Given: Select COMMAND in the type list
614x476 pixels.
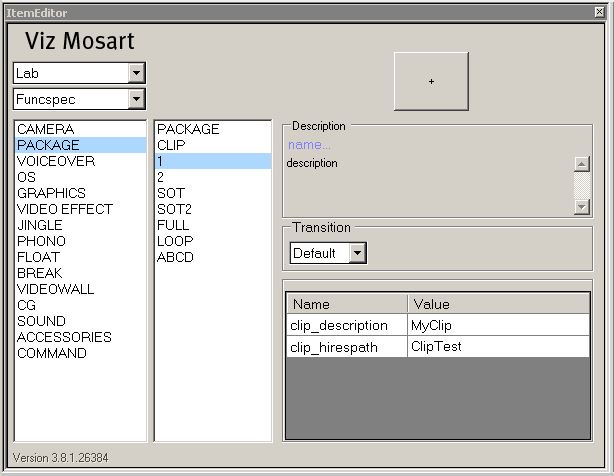Looking at the screenshot, I should pyautogui.click(x=52, y=353).
